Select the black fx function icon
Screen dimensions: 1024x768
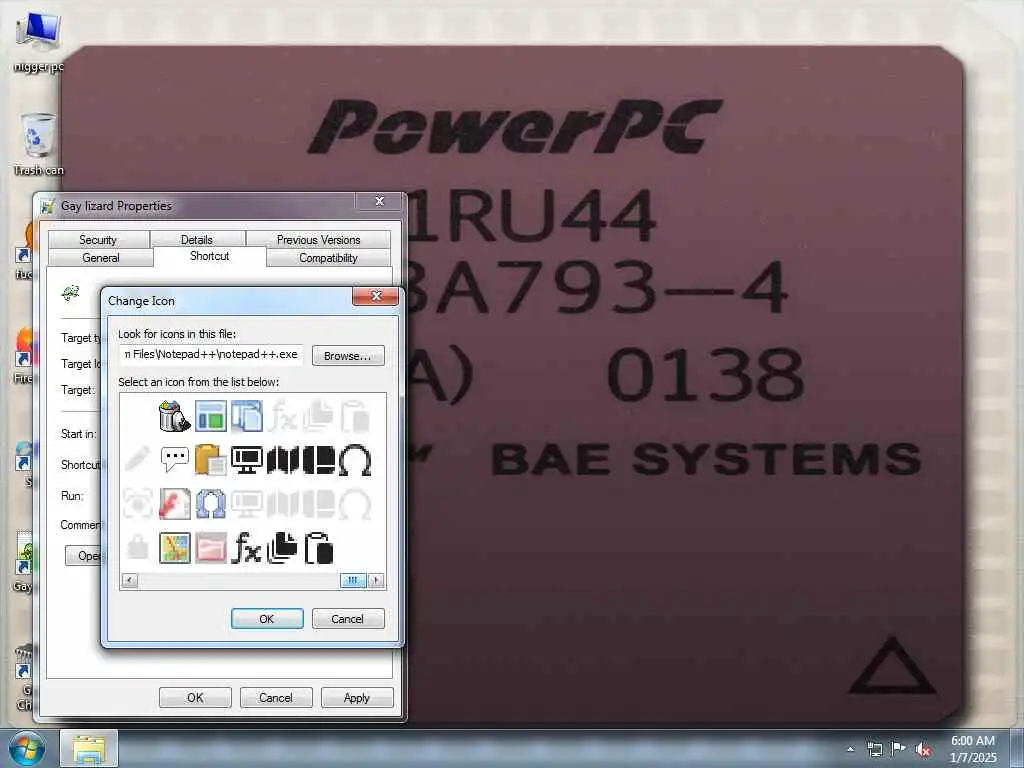pos(246,547)
